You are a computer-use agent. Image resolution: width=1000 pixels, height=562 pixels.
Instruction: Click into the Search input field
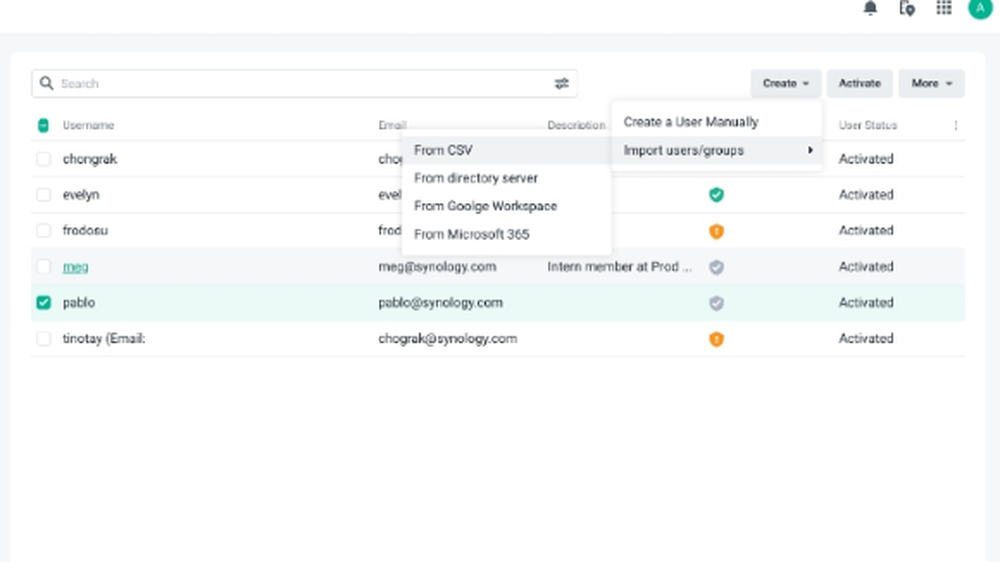click(x=300, y=84)
